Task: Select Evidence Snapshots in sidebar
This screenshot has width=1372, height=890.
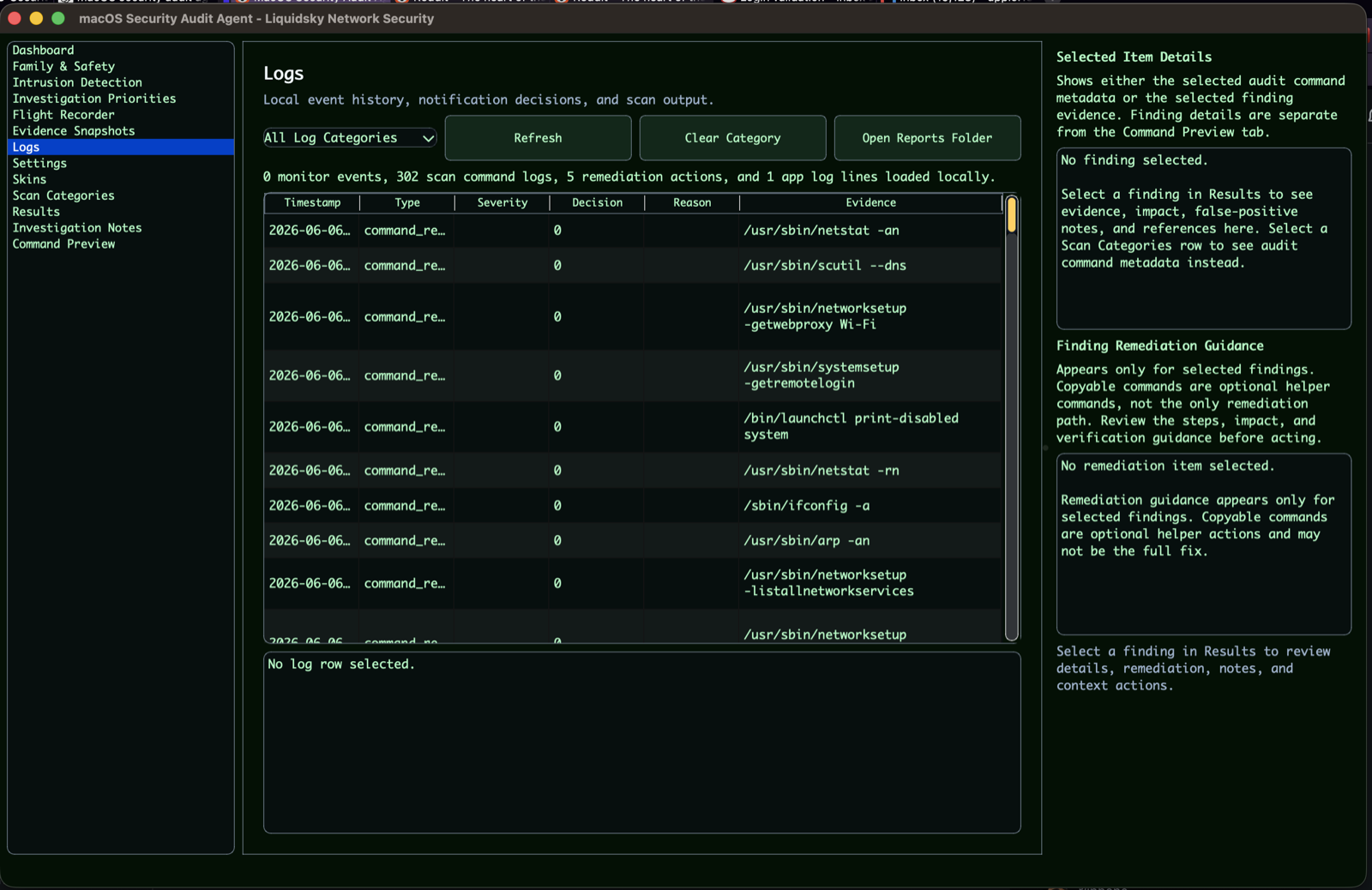Action: pyautogui.click(x=121, y=131)
